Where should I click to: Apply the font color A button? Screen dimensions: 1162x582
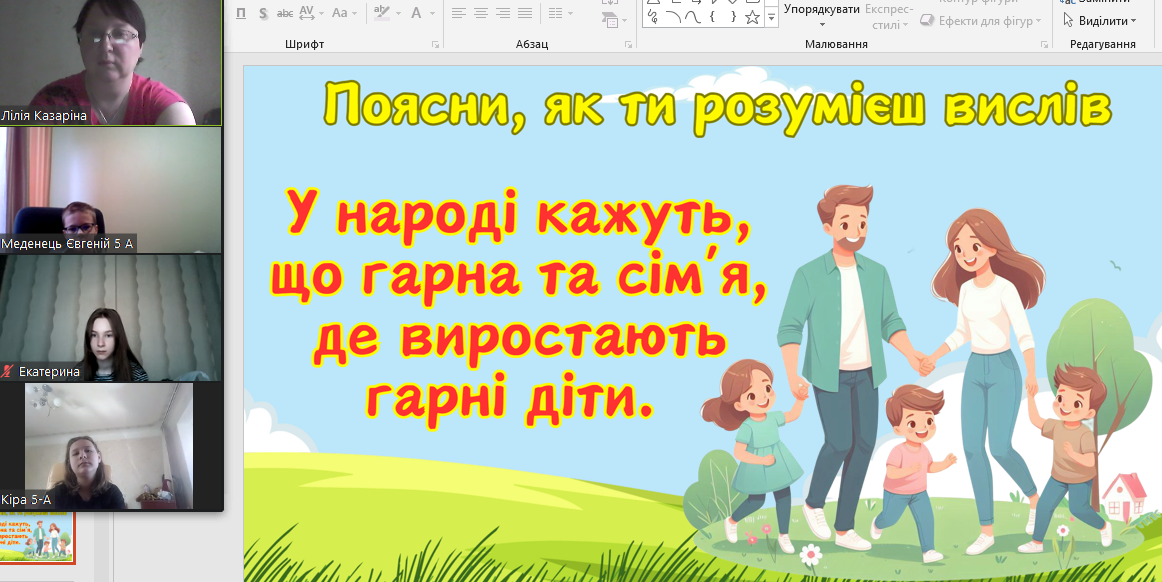point(416,13)
